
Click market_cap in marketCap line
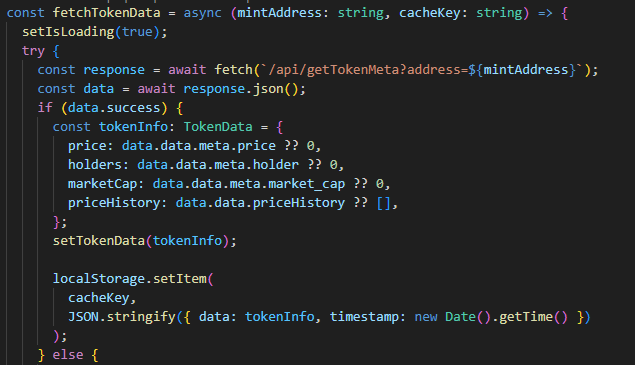[x=307, y=184]
